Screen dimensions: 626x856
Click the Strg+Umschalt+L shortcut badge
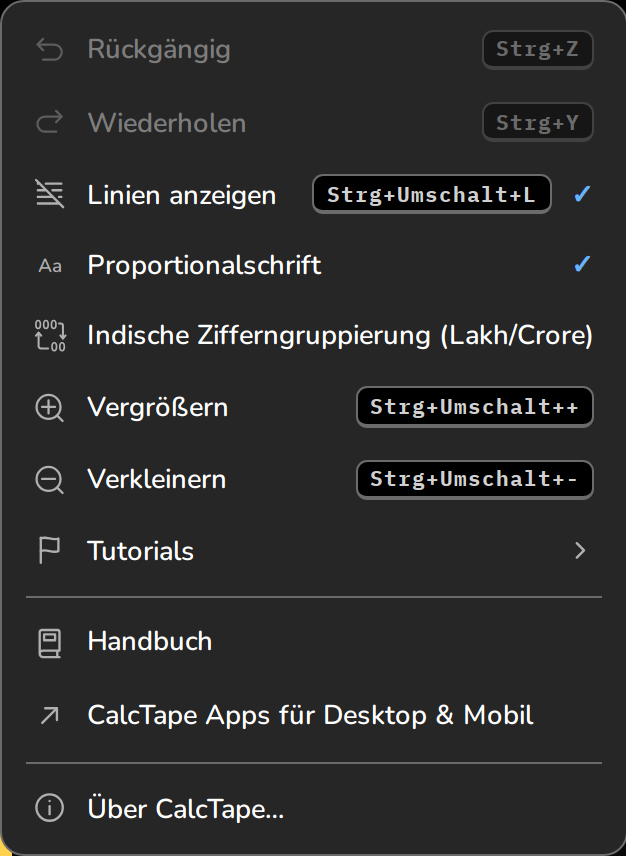(431, 194)
